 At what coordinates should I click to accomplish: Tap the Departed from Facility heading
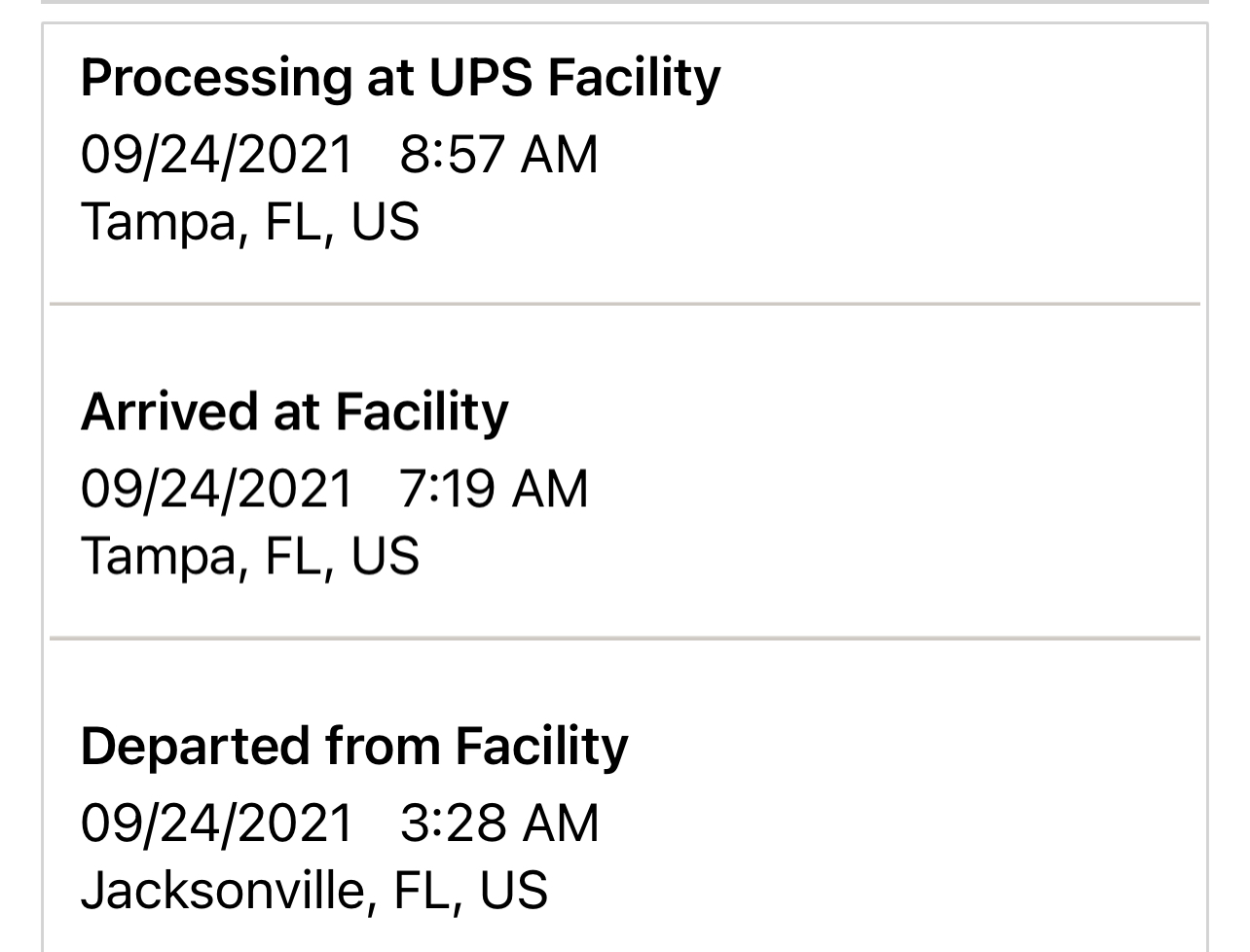click(354, 747)
